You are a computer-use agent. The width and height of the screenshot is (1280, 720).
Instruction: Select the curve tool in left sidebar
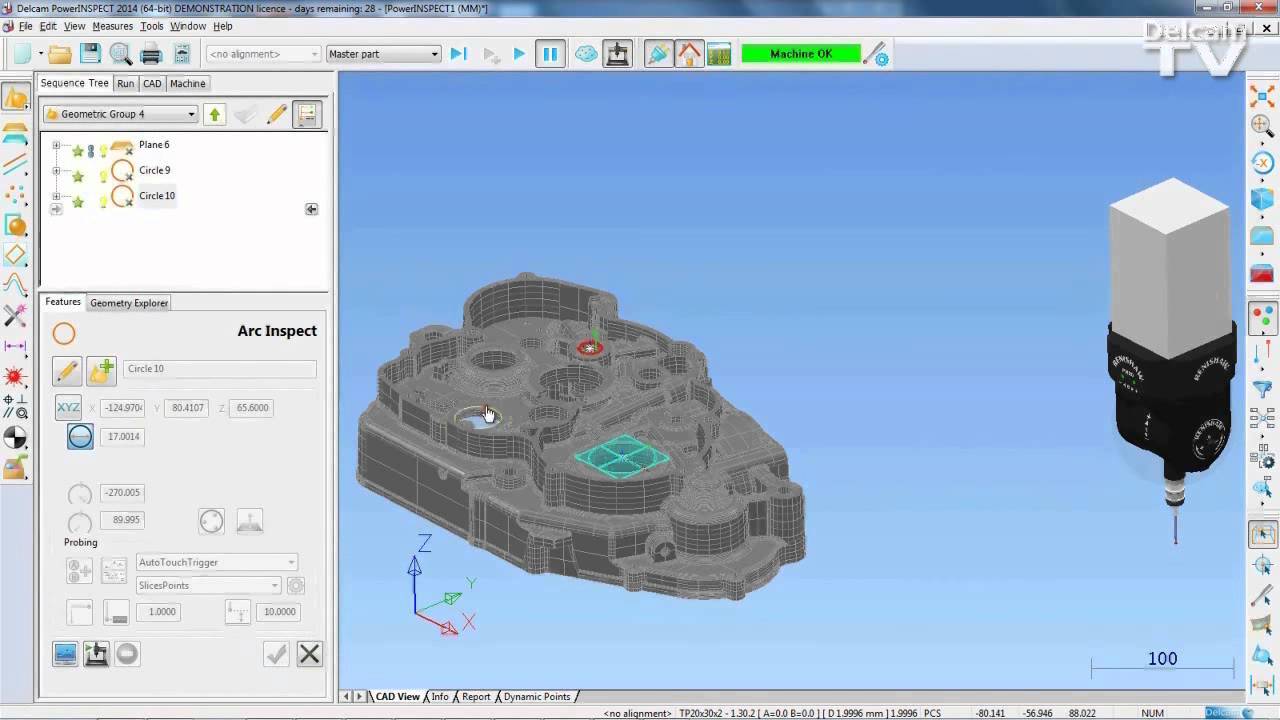tap(15, 285)
